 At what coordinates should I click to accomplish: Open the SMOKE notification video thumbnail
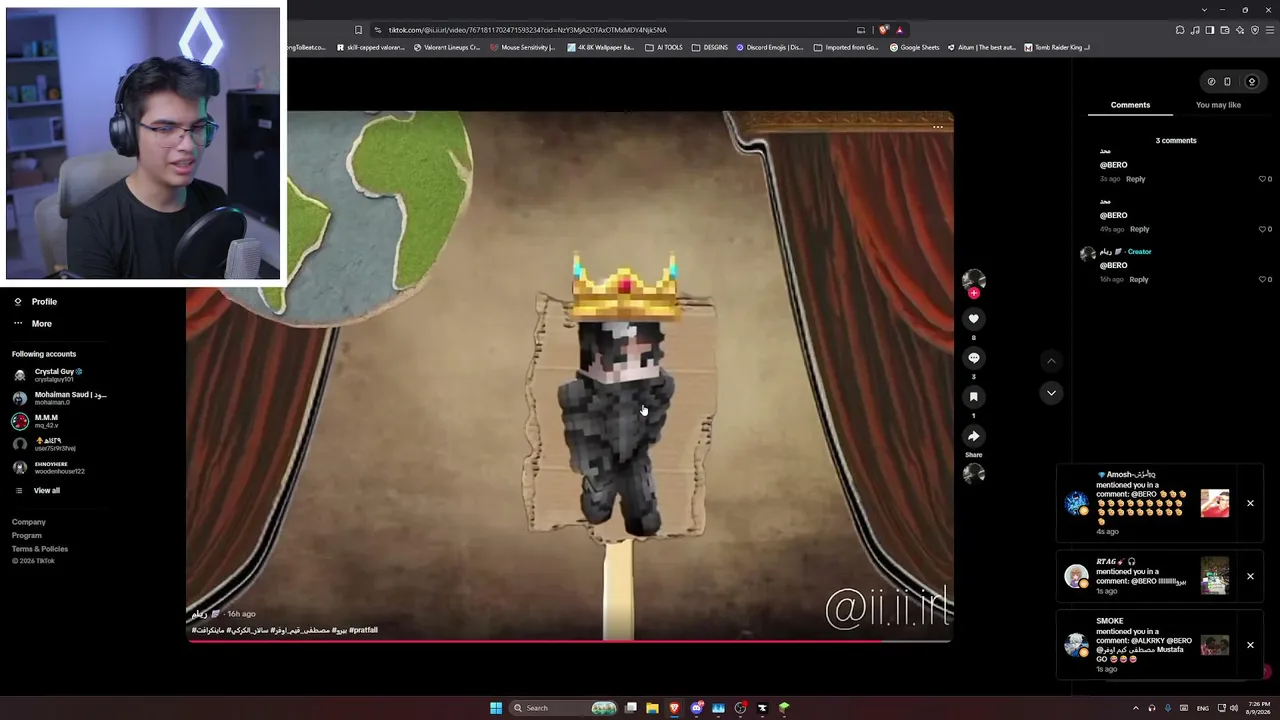1215,645
